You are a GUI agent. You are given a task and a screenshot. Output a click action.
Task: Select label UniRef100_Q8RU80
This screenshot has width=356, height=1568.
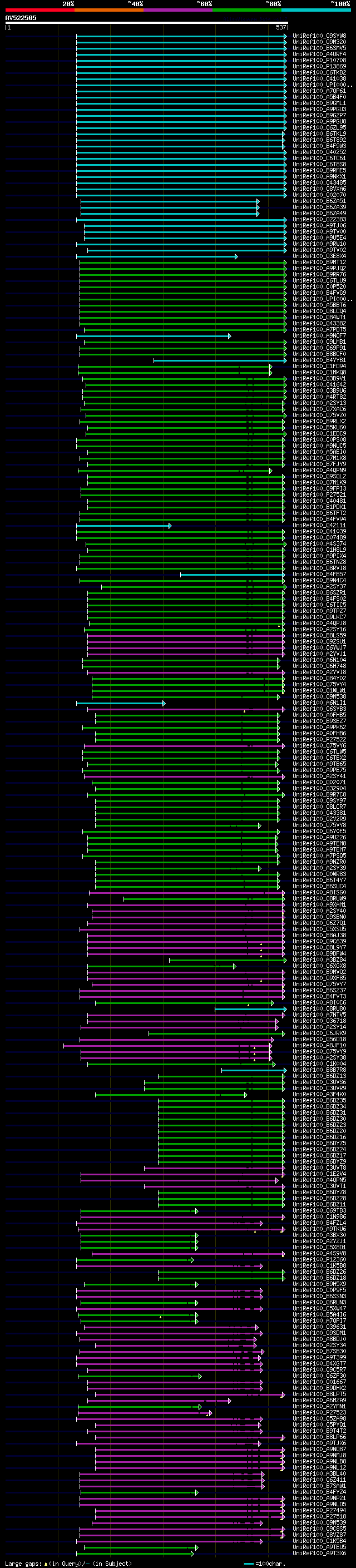point(319,1010)
